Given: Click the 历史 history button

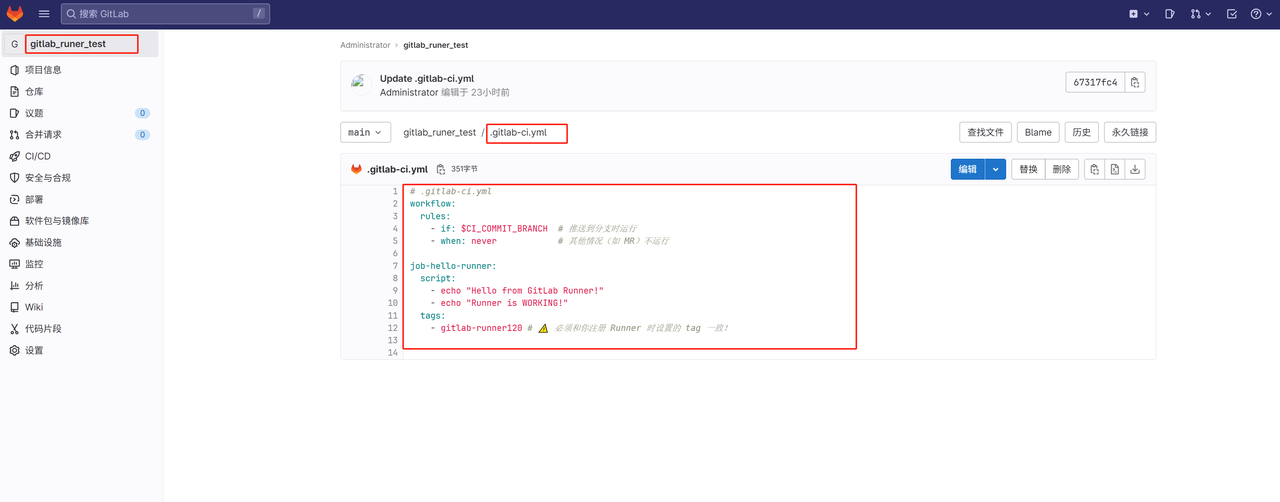Looking at the screenshot, I should coord(1081,132).
